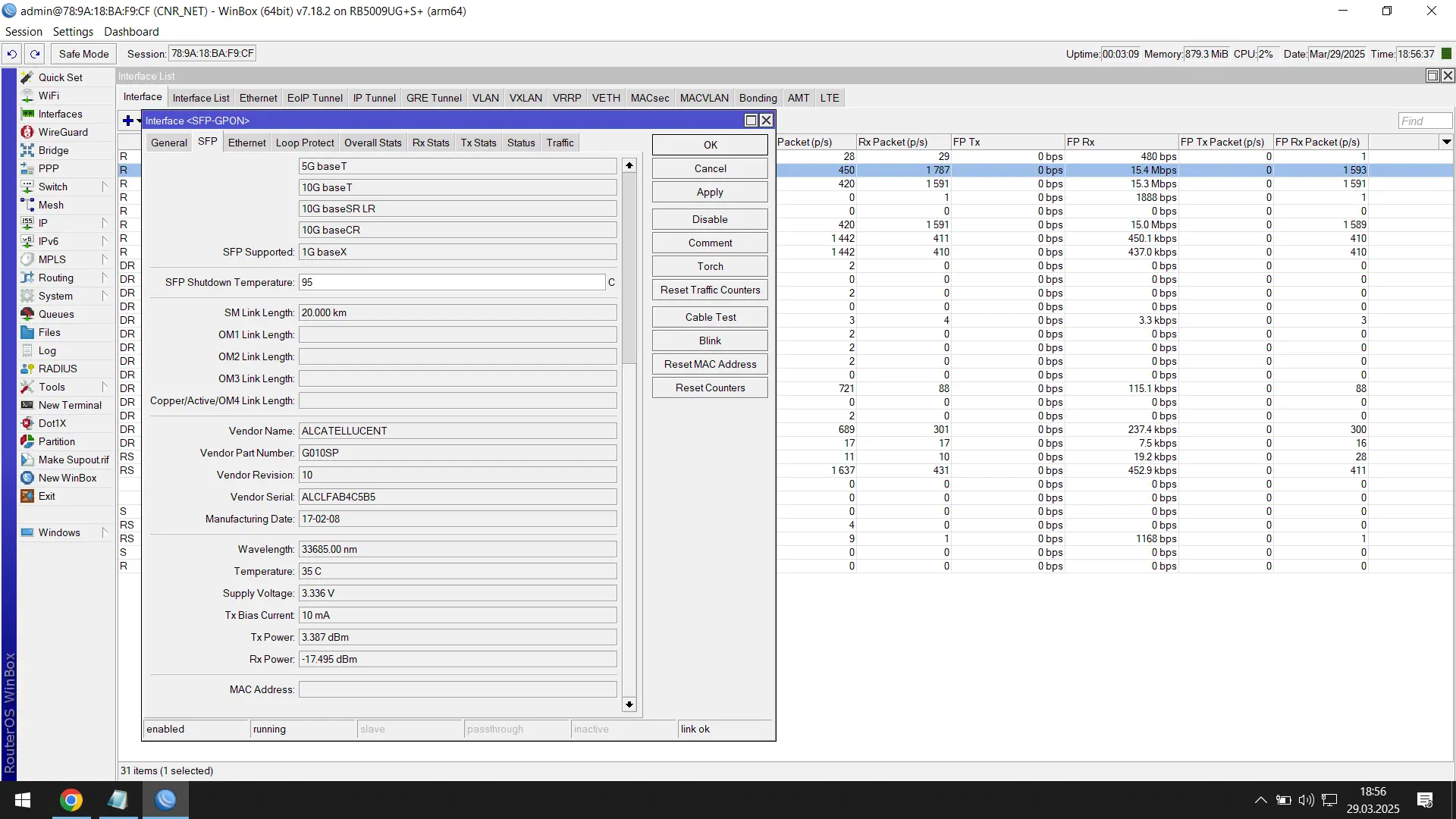
Task: Open the Loop Protect tab
Action: point(305,143)
